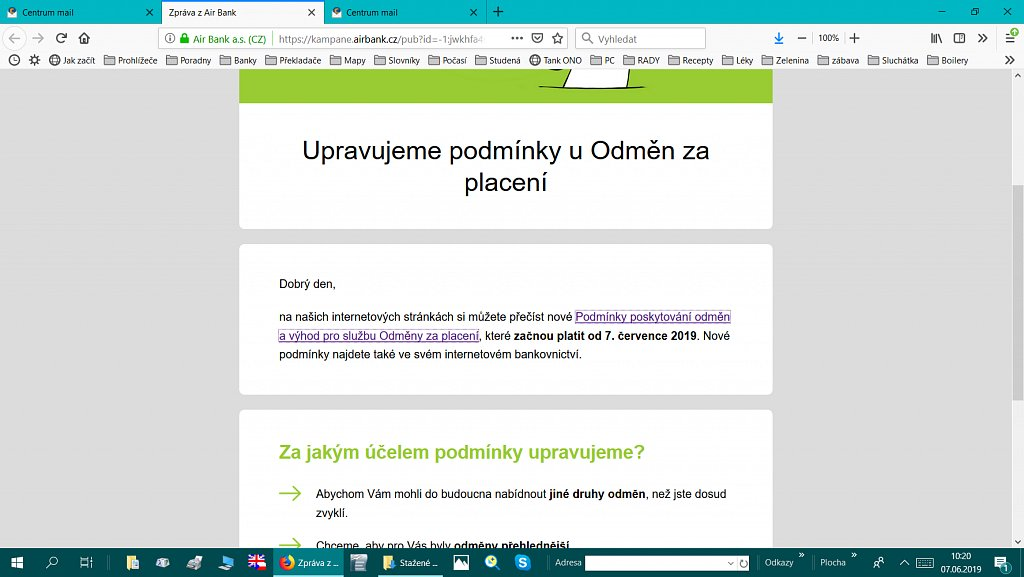The height and width of the screenshot is (577, 1024).
Task: Open Task View on the taskbar
Action: pos(86,563)
